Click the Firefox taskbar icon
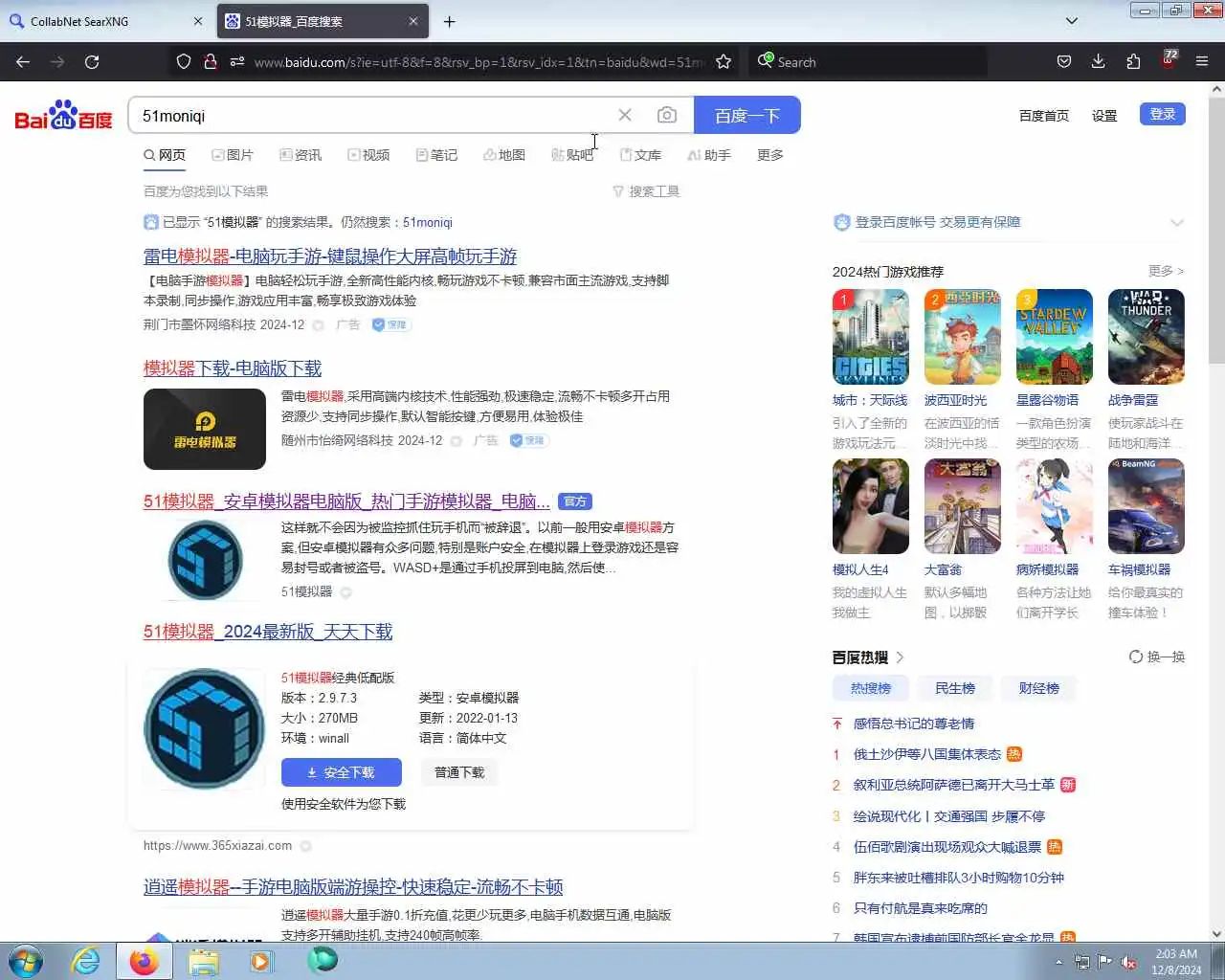The width and height of the screenshot is (1225, 980). [144, 961]
